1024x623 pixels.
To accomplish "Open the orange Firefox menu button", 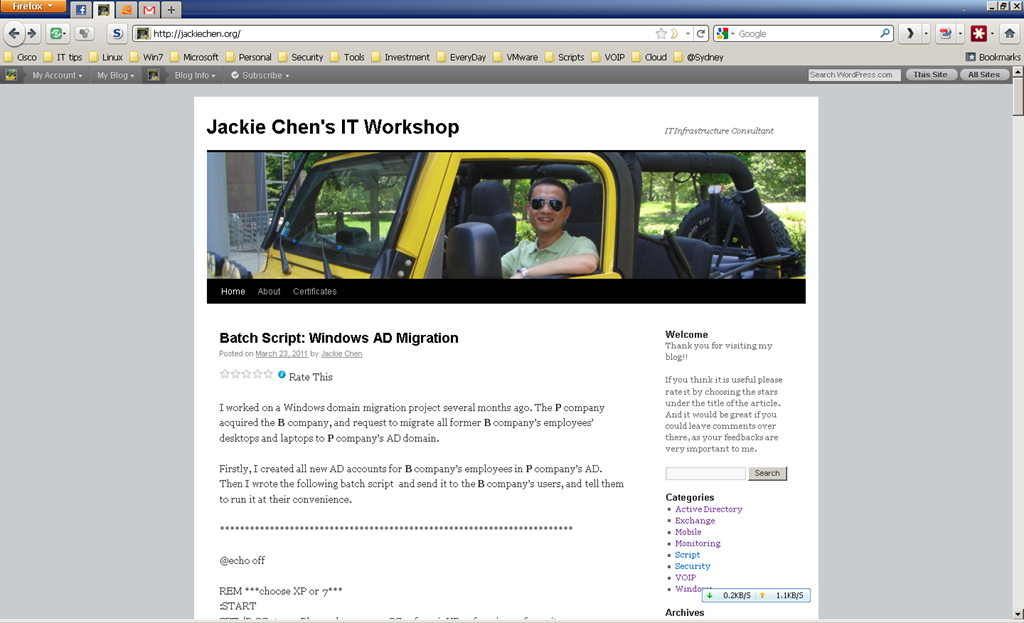I will click(x=34, y=7).
